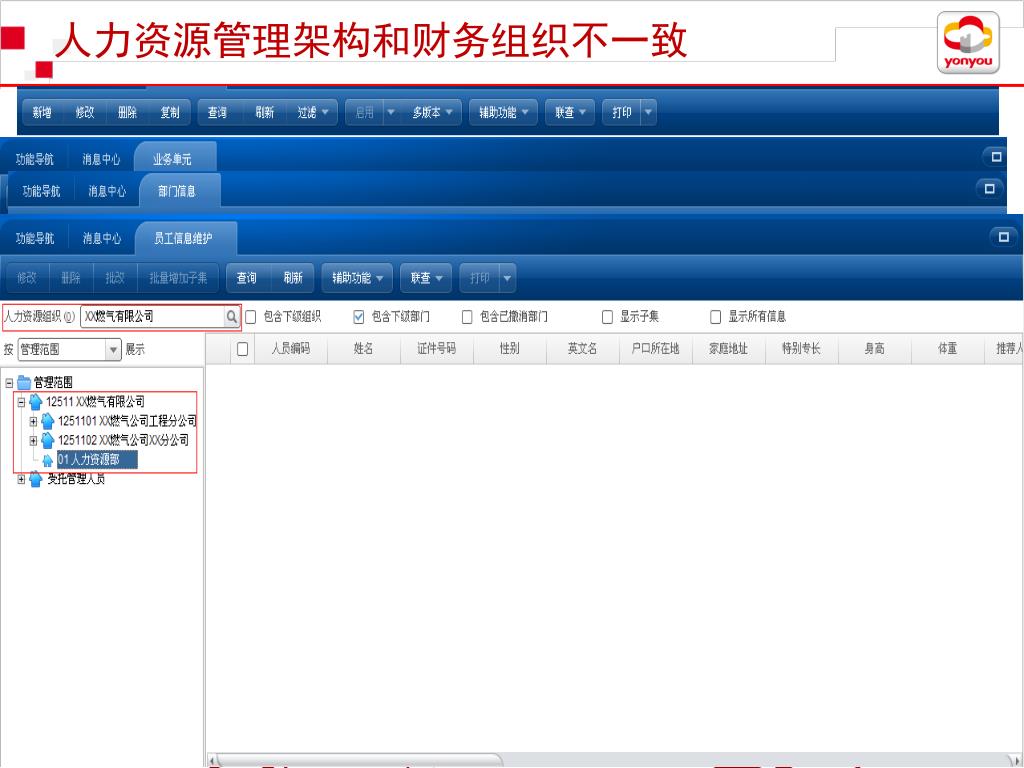Expand the 1251101 工程分公司 node
Screen dimensions: 1024x768
33,421
